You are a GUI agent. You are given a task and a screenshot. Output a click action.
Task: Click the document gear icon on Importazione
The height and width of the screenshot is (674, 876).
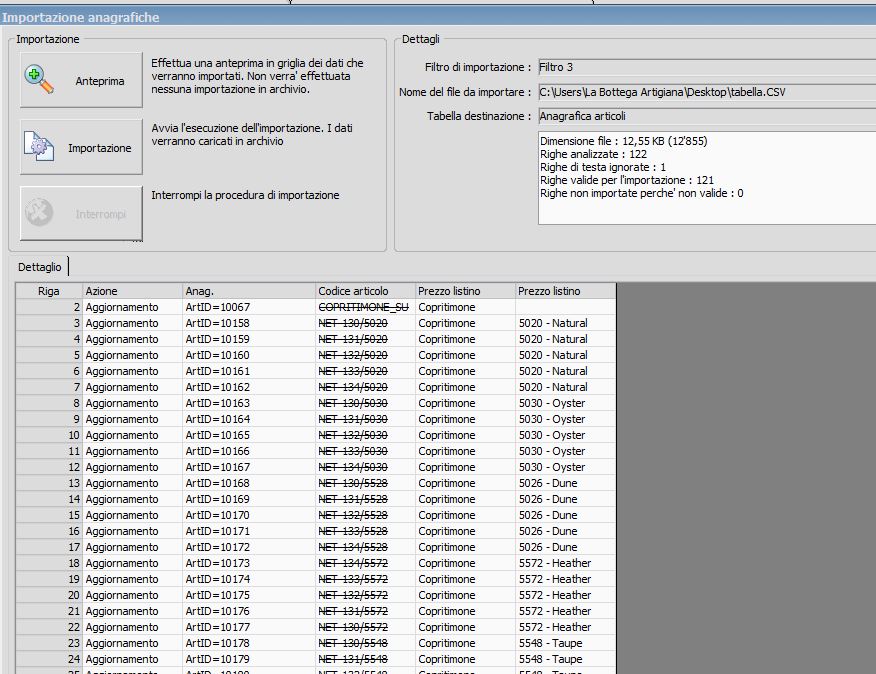(39, 146)
